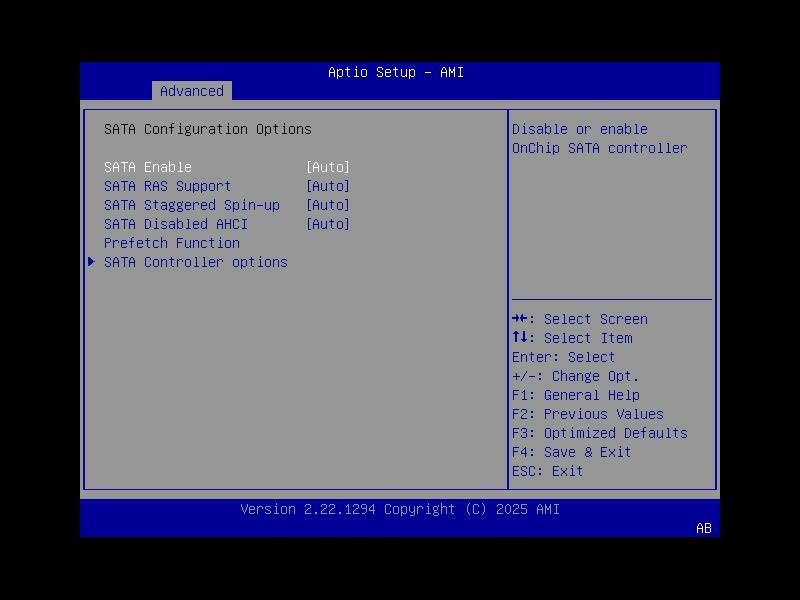This screenshot has height=600, width=800.
Task: Select the SATA Enable setting
Action: [x=148, y=167]
